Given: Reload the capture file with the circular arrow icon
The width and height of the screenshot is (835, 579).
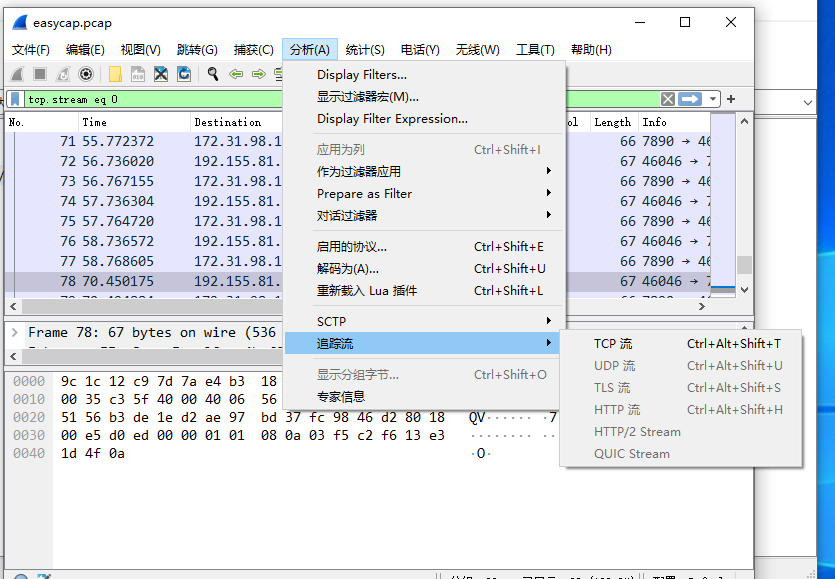Looking at the screenshot, I should point(184,74).
